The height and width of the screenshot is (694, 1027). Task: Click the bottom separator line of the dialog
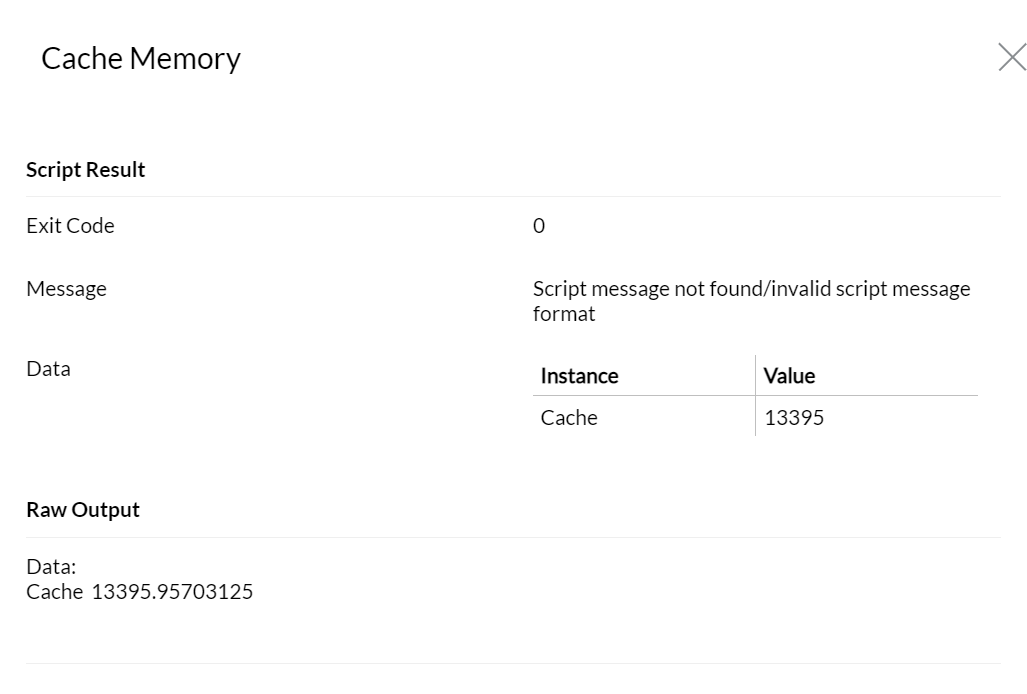[x=512, y=663]
